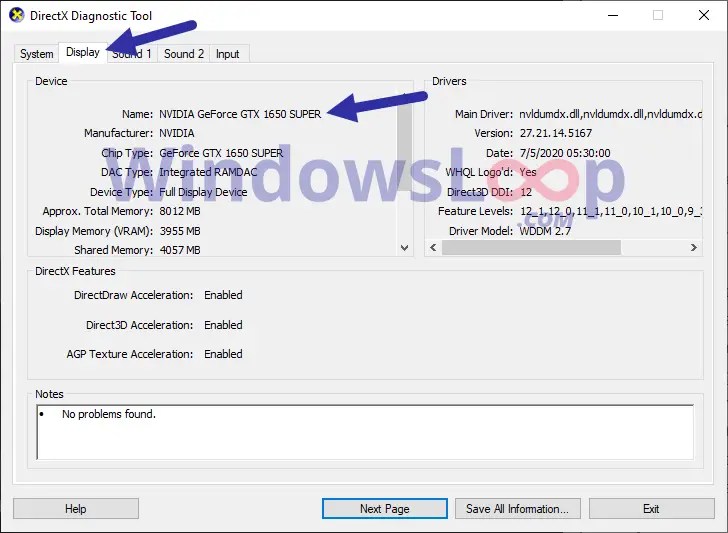Select the 'No problems found.' note

pos(109,414)
